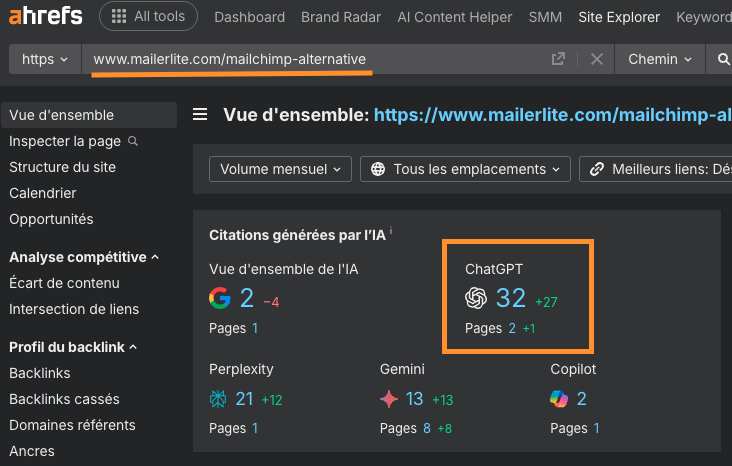Image resolution: width=732 pixels, height=466 pixels.
Task: Go to Dashboard
Action: click(x=249, y=17)
